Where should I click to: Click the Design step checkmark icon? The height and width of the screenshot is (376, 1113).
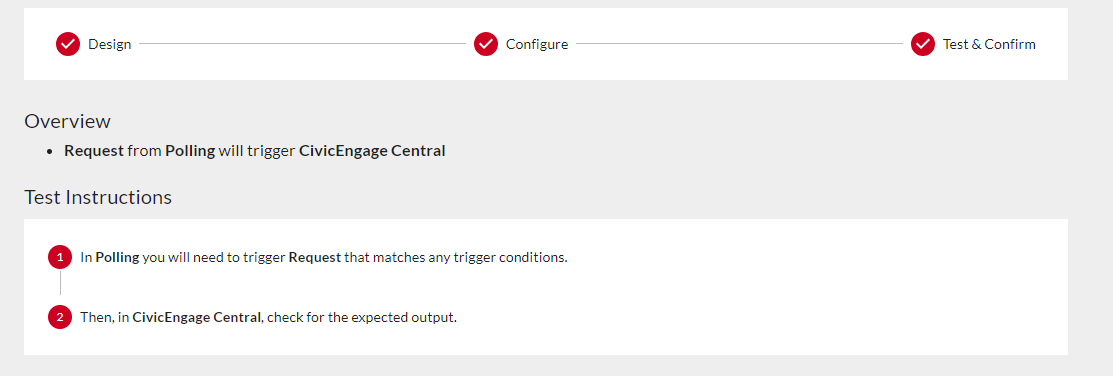click(x=67, y=44)
